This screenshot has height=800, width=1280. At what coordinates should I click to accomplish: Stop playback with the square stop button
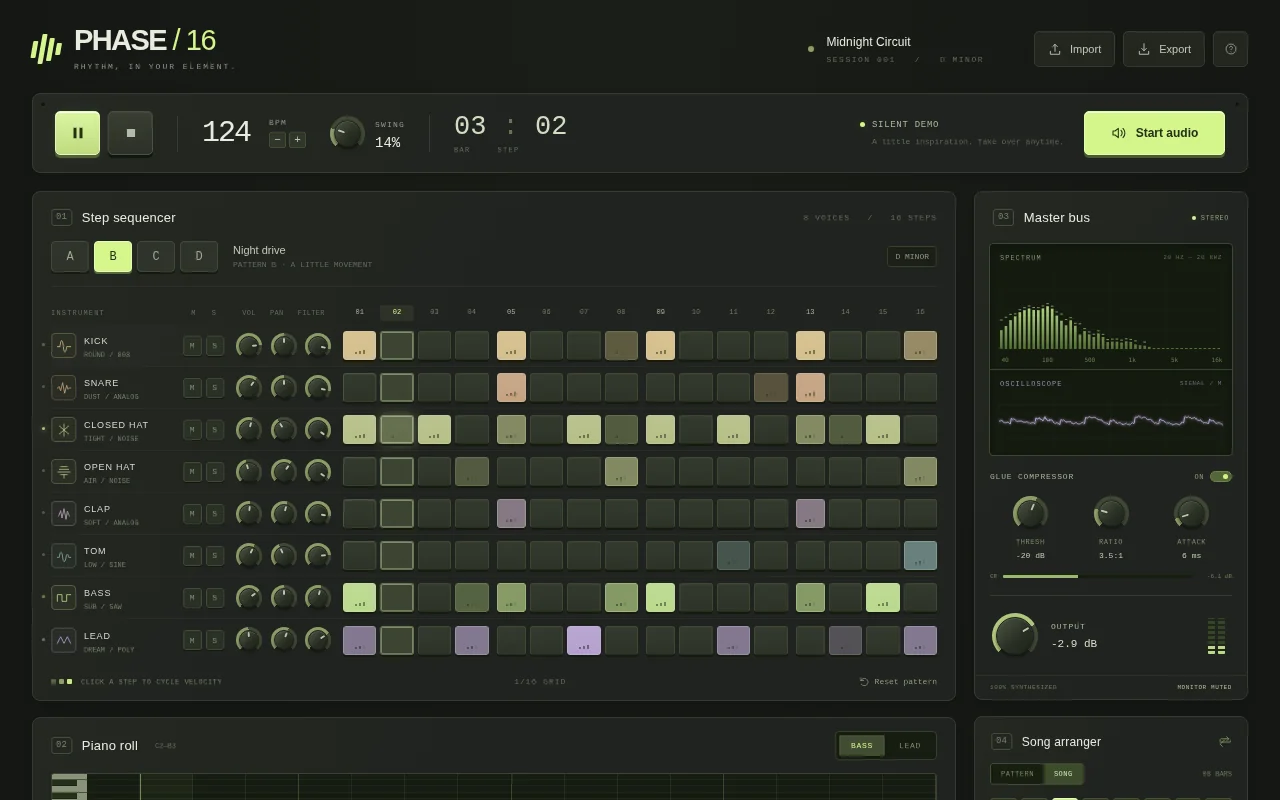point(130,133)
